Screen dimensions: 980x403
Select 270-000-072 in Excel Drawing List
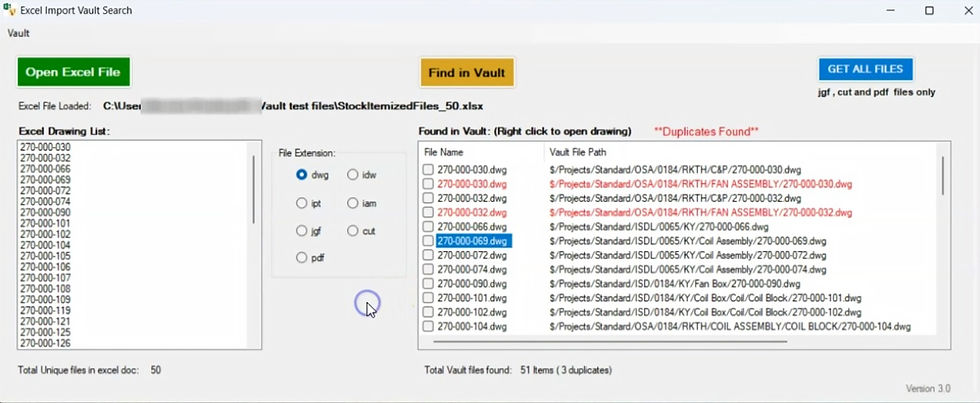click(x=45, y=191)
